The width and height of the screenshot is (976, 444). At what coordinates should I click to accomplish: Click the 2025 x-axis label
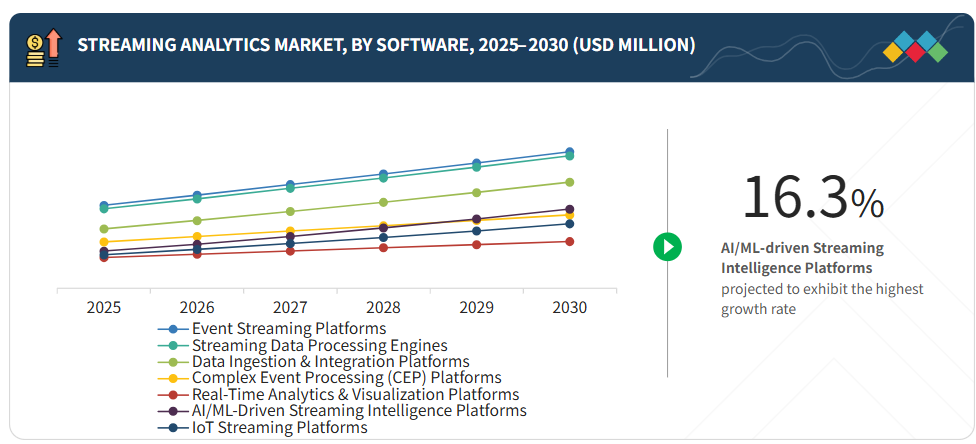(x=104, y=307)
